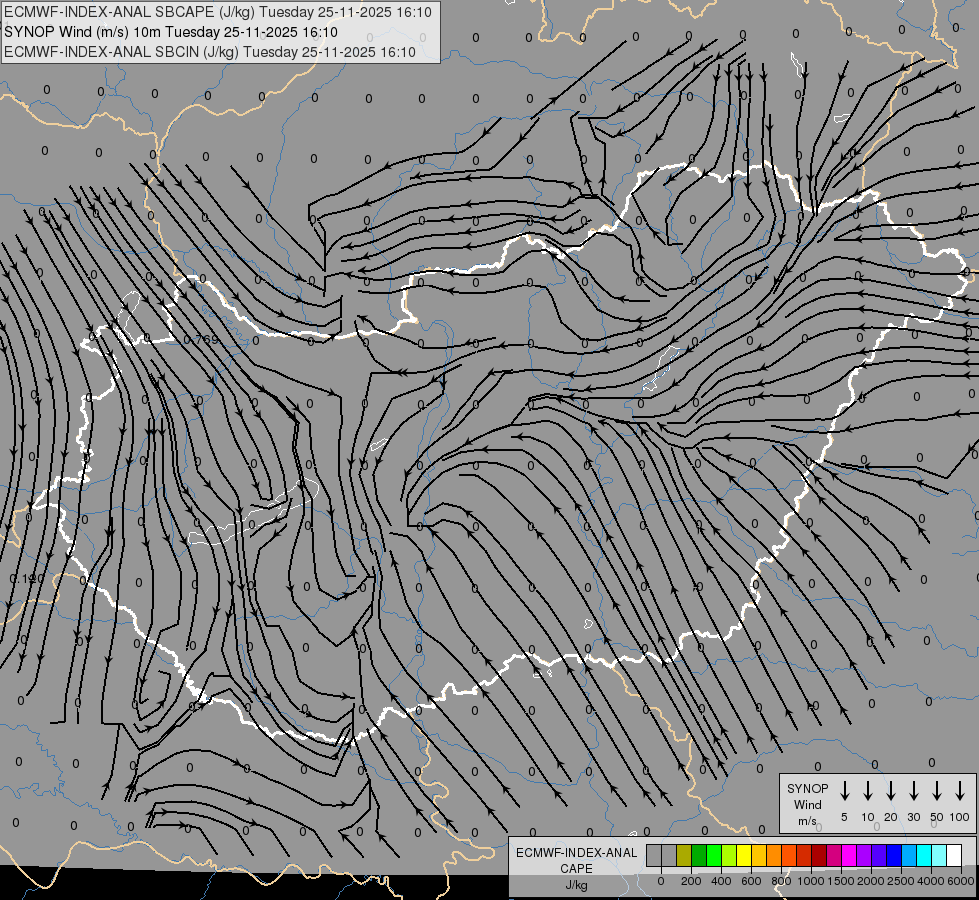Screen dimensions: 979x900
Task: Click the 50 speed value in wind legend
Action: (937, 817)
